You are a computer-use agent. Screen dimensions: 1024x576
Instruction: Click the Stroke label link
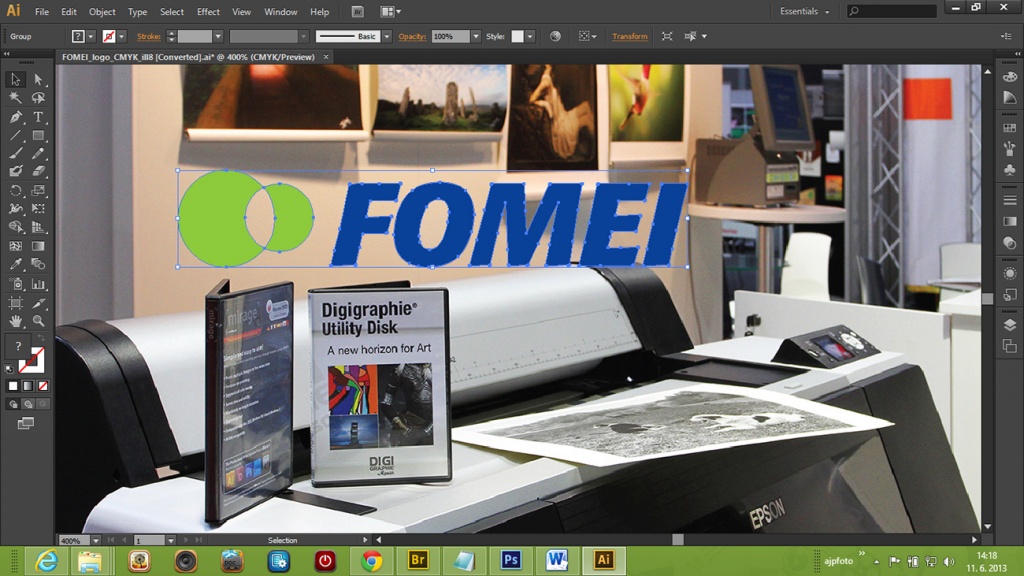tap(149, 37)
